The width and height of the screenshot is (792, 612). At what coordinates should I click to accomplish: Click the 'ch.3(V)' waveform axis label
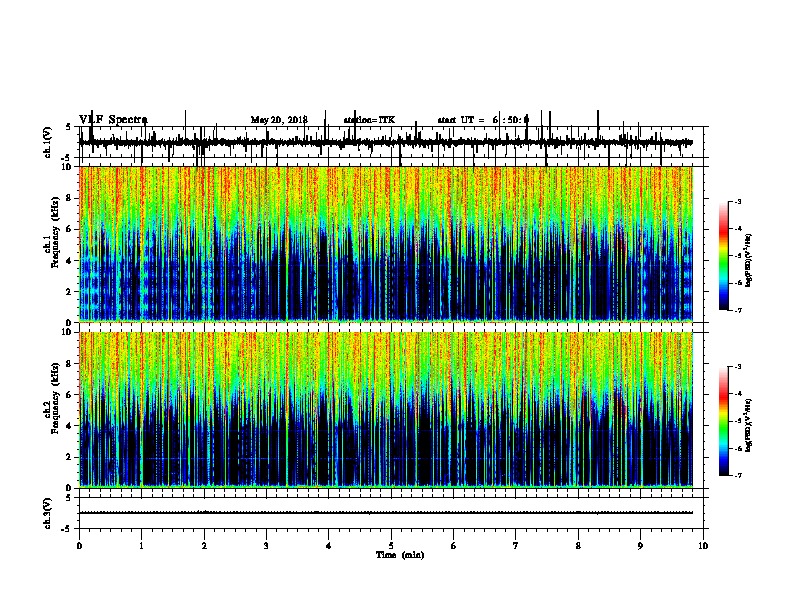pyautogui.click(x=48, y=513)
